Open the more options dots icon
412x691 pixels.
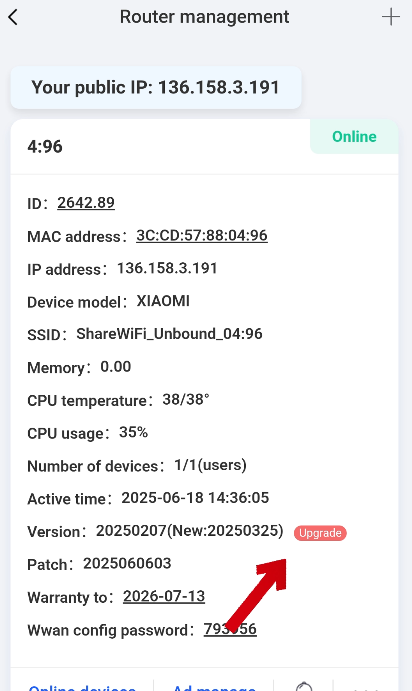point(367,687)
